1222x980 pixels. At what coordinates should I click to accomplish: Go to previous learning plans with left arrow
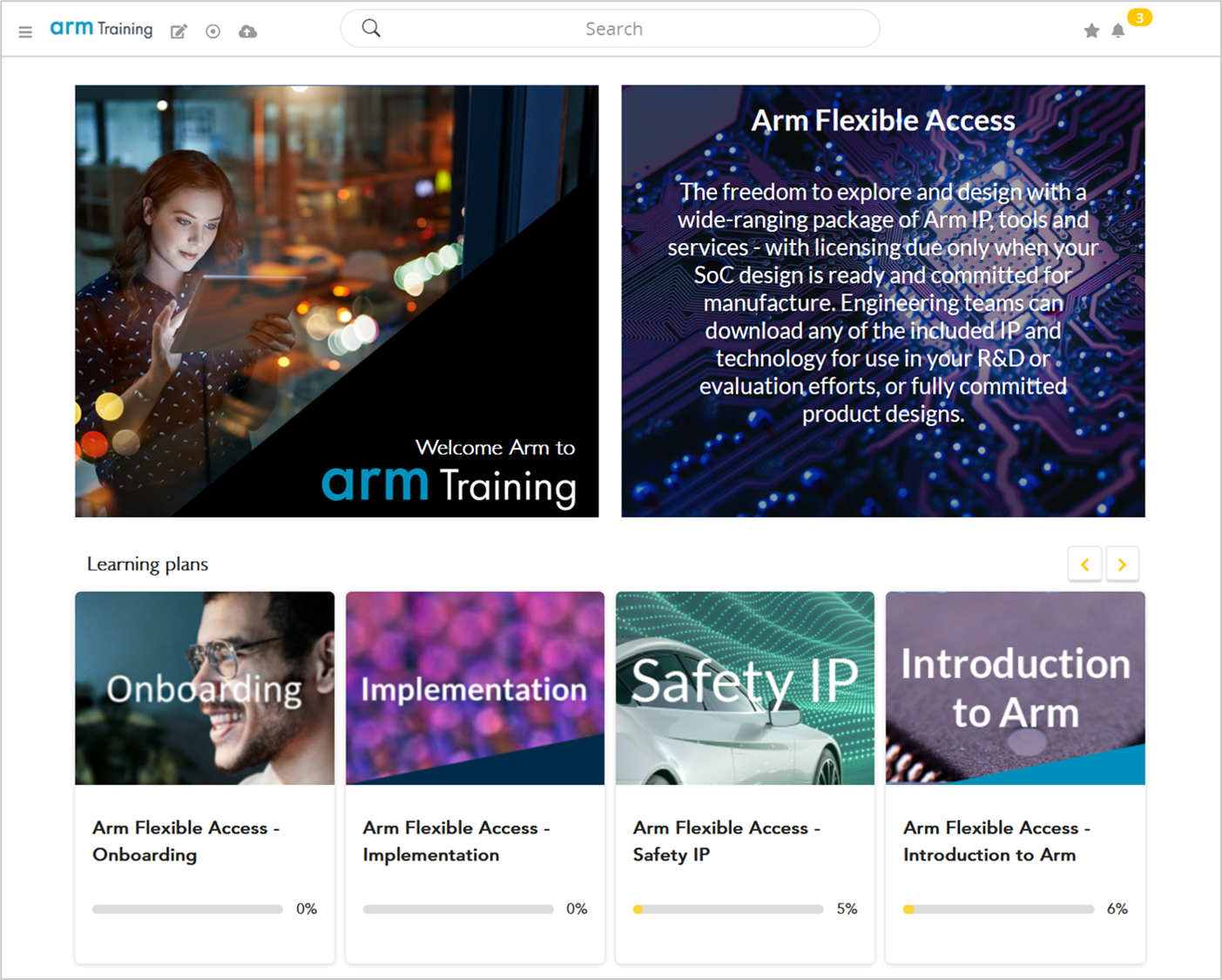pos(1085,564)
